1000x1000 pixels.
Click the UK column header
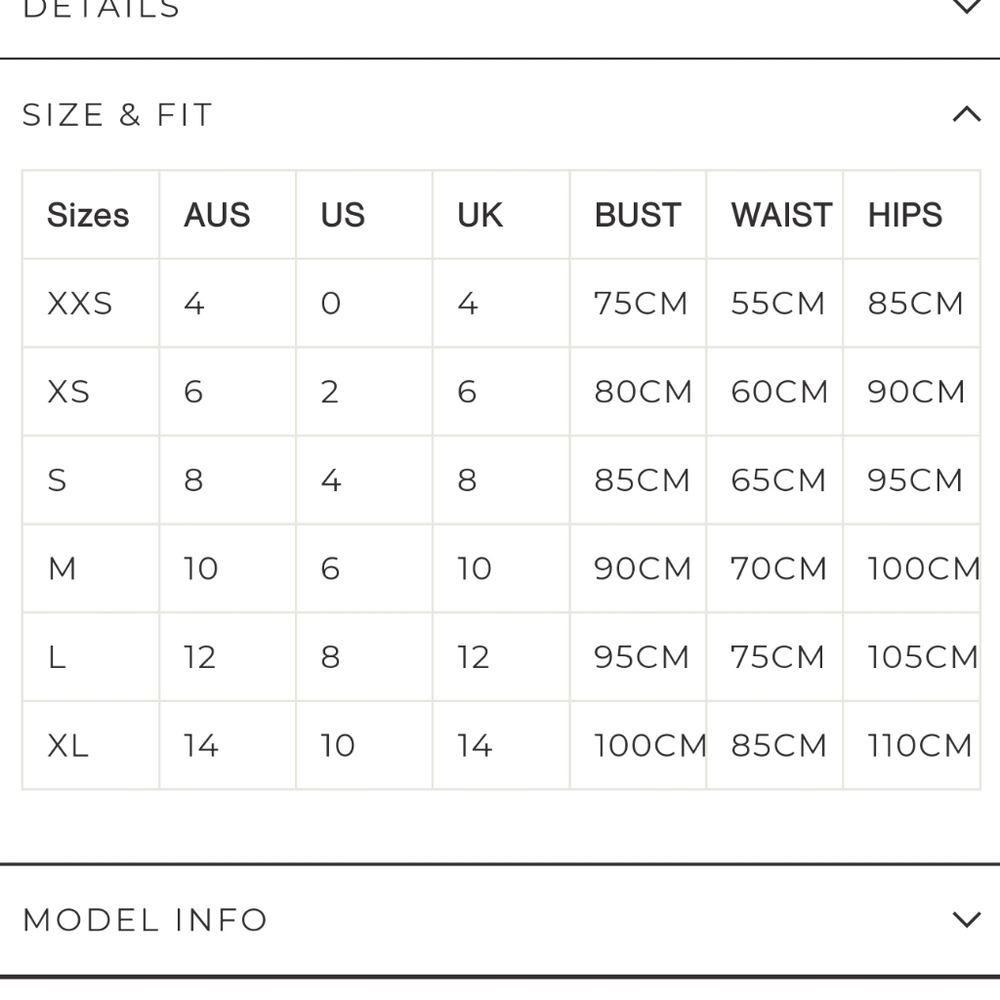[480, 215]
